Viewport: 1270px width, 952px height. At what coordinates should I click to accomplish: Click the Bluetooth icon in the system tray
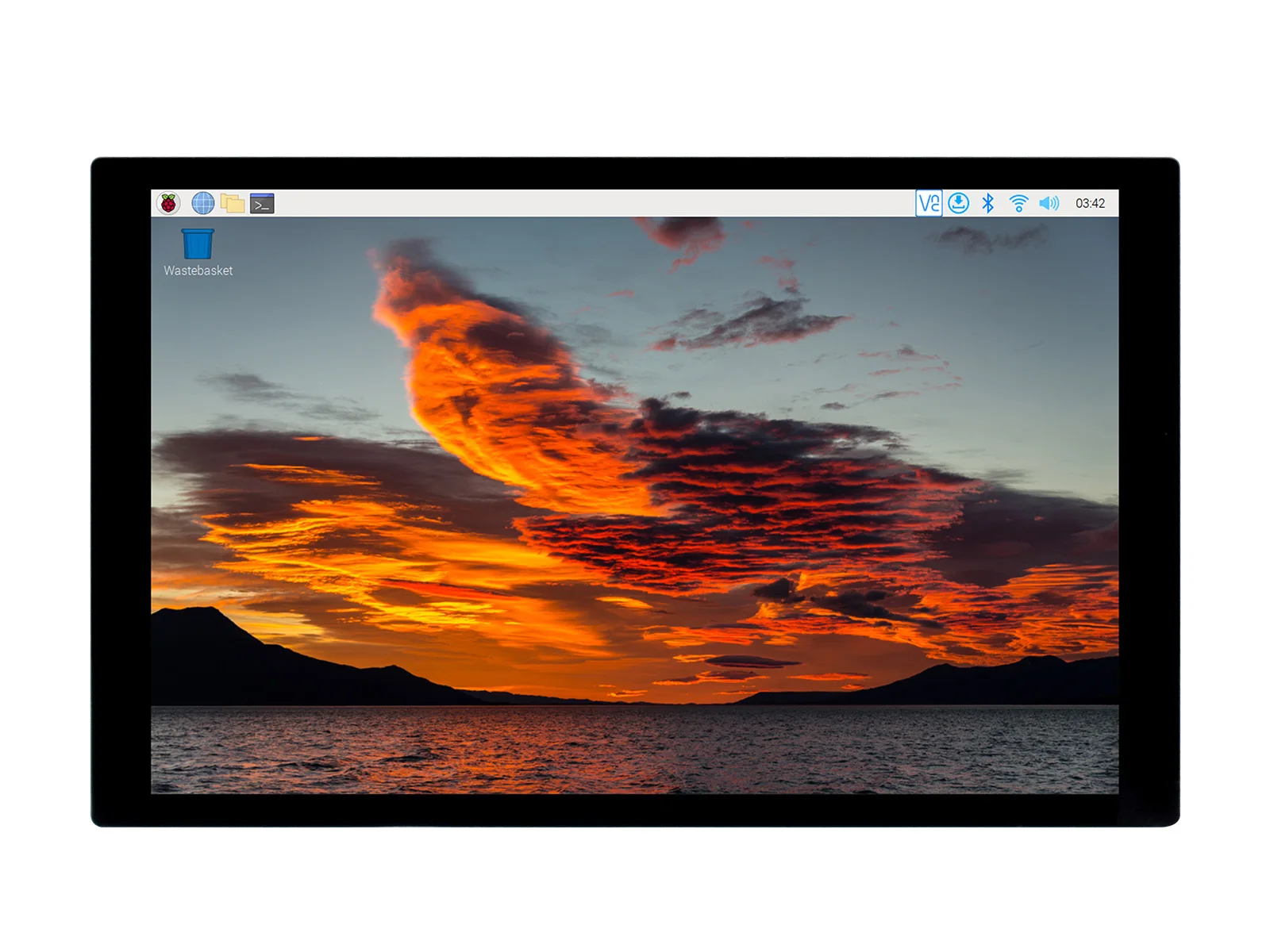click(987, 204)
